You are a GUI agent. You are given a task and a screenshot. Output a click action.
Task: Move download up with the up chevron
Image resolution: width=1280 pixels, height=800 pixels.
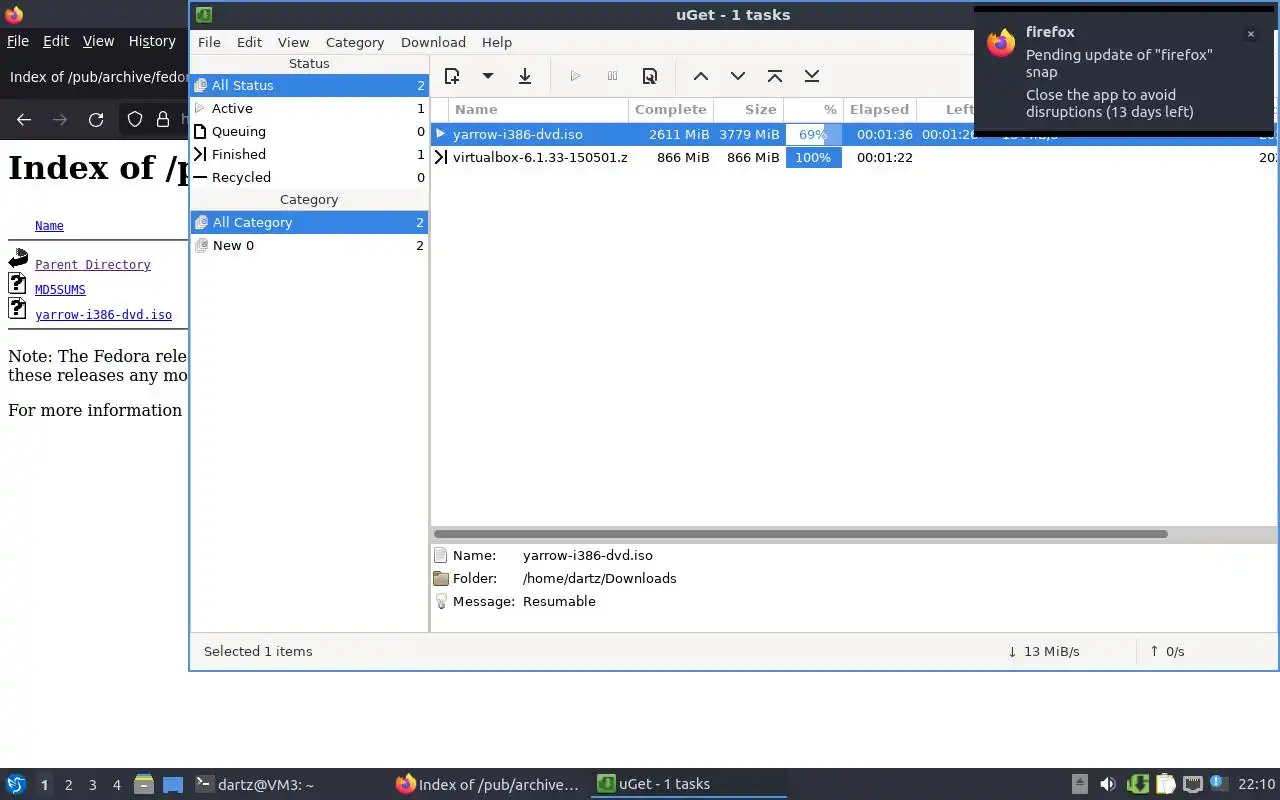click(x=701, y=76)
